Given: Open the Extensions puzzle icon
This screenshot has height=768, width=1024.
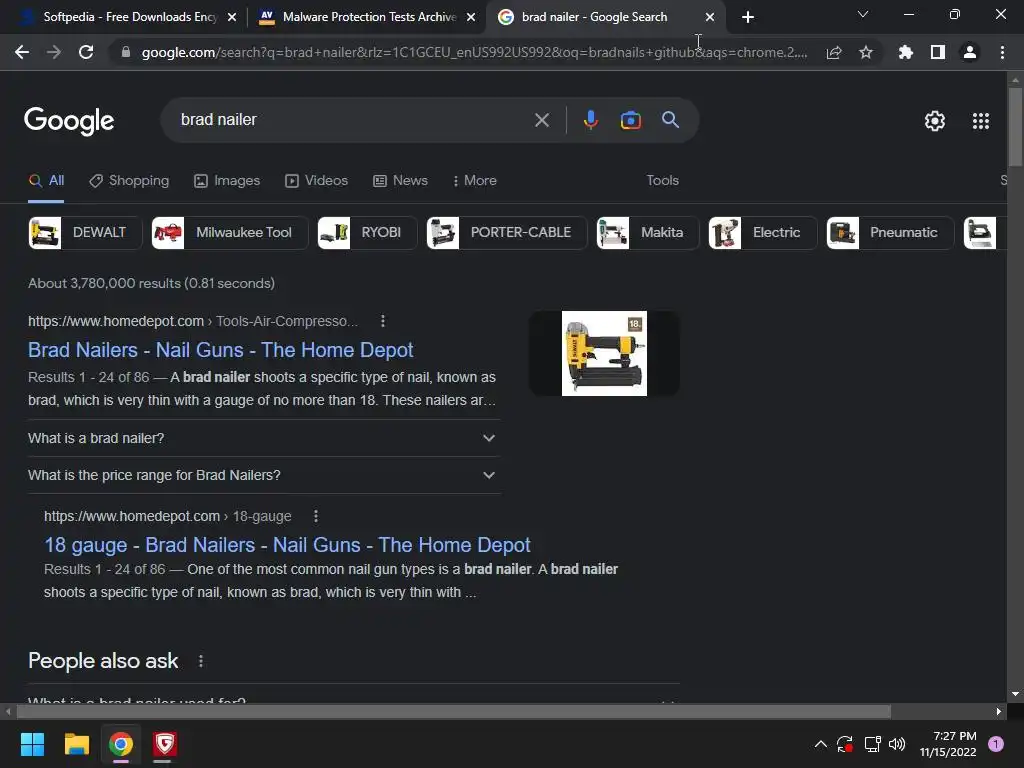Looking at the screenshot, I should (905, 52).
